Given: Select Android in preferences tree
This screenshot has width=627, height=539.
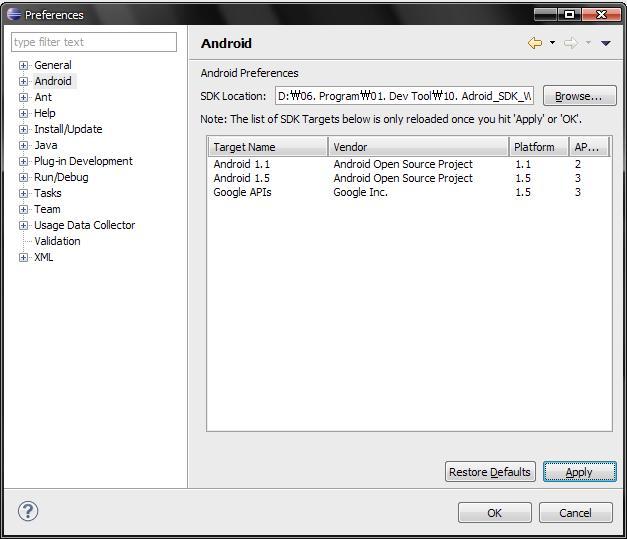Looking at the screenshot, I should point(53,81).
